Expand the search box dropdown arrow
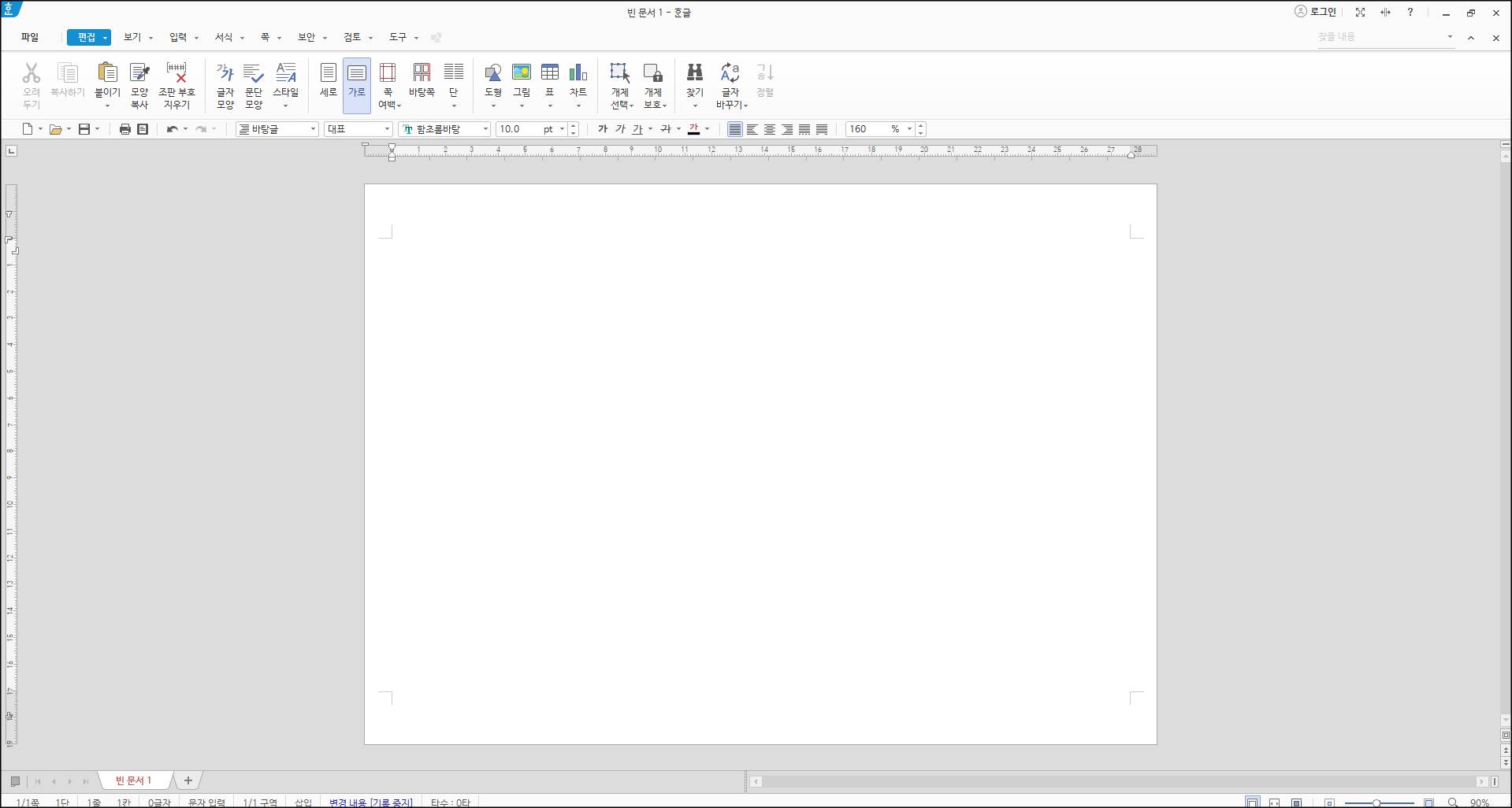Image resolution: width=1512 pixels, height=808 pixels. click(1450, 37)
